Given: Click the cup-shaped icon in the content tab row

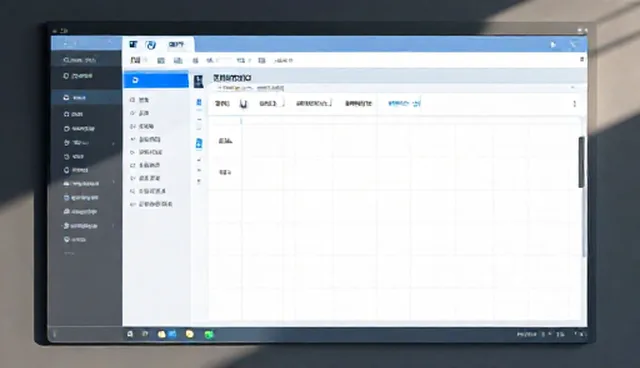Looking at the screenshot, I should (x=244, y=104).
